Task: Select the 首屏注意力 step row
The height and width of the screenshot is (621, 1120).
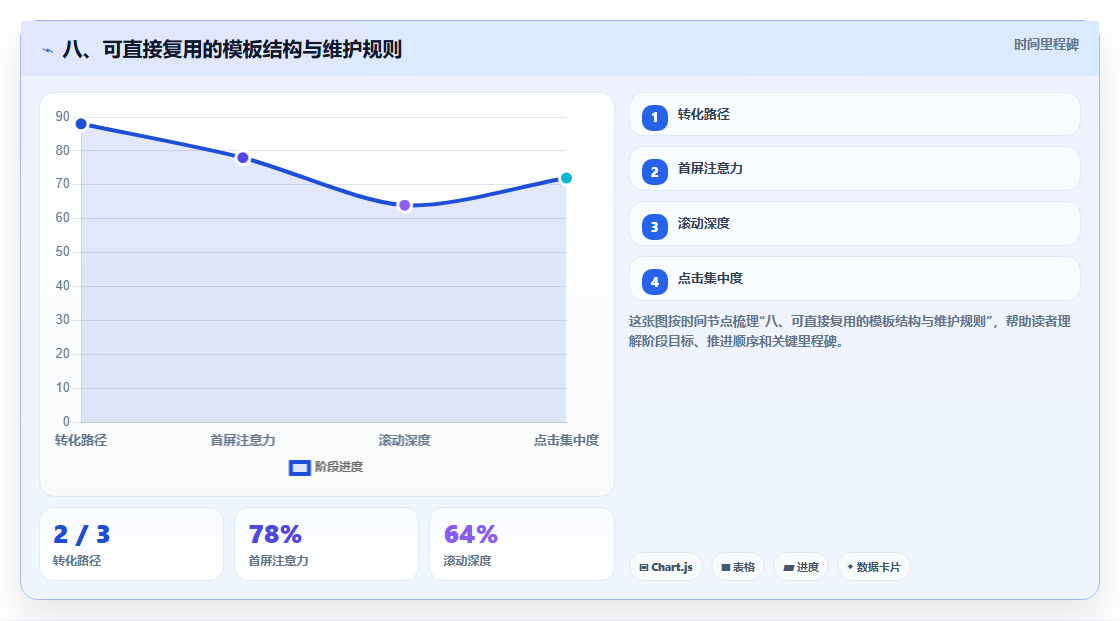Action: coord(854,169)
